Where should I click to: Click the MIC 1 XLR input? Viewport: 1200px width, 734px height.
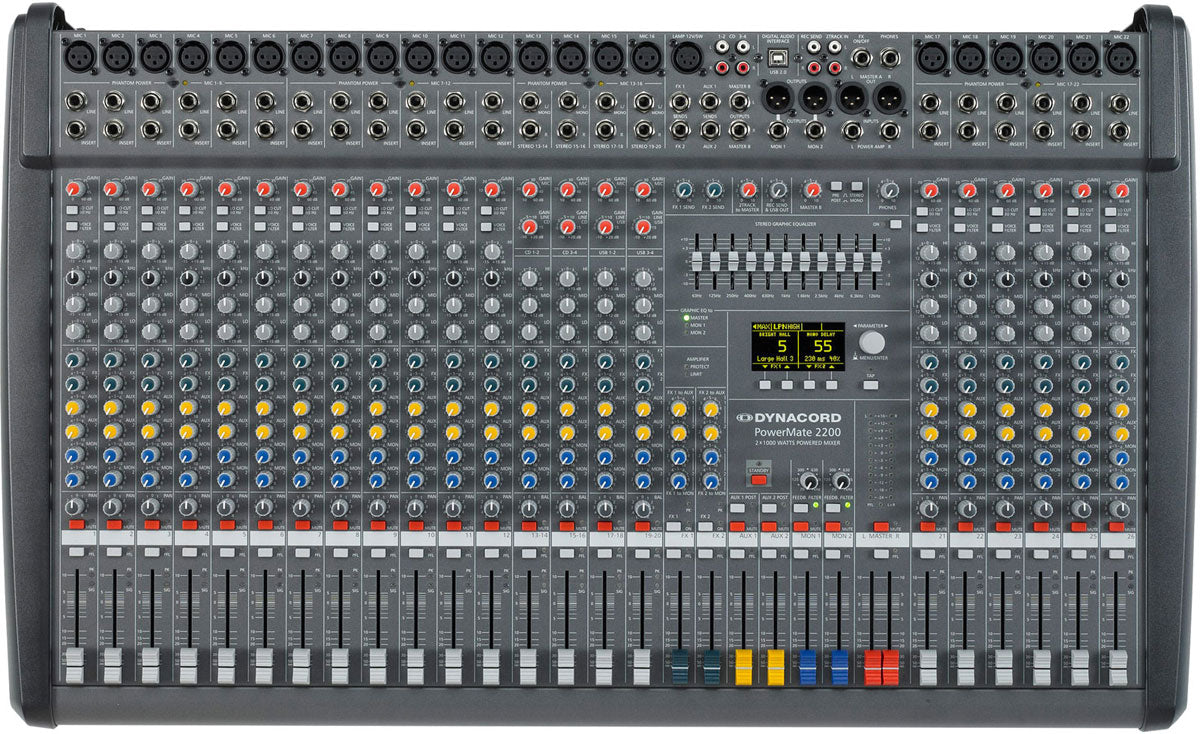click(78, 58)
